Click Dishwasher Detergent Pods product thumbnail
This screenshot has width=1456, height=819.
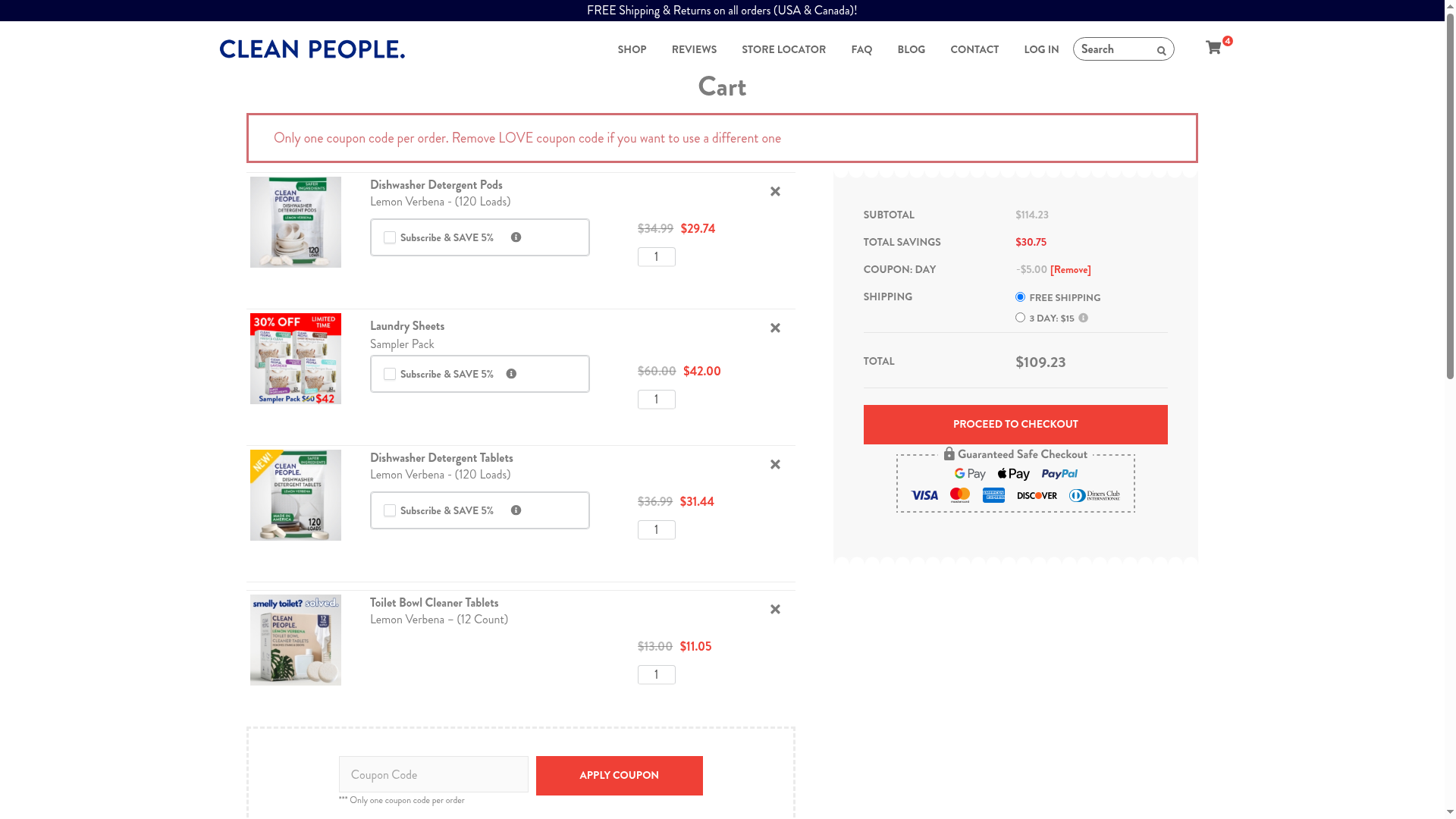point(296,222)
